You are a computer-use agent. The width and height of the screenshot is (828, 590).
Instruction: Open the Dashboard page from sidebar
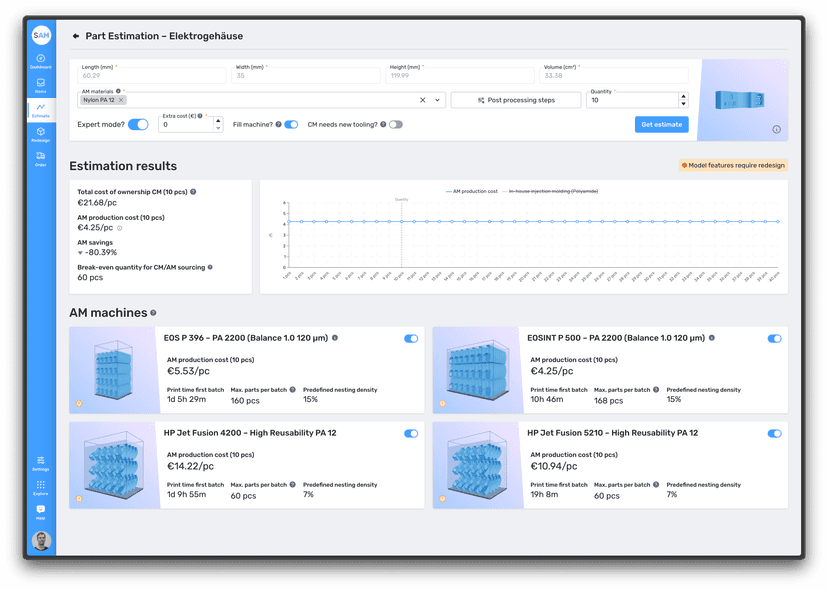click(41, 61)
